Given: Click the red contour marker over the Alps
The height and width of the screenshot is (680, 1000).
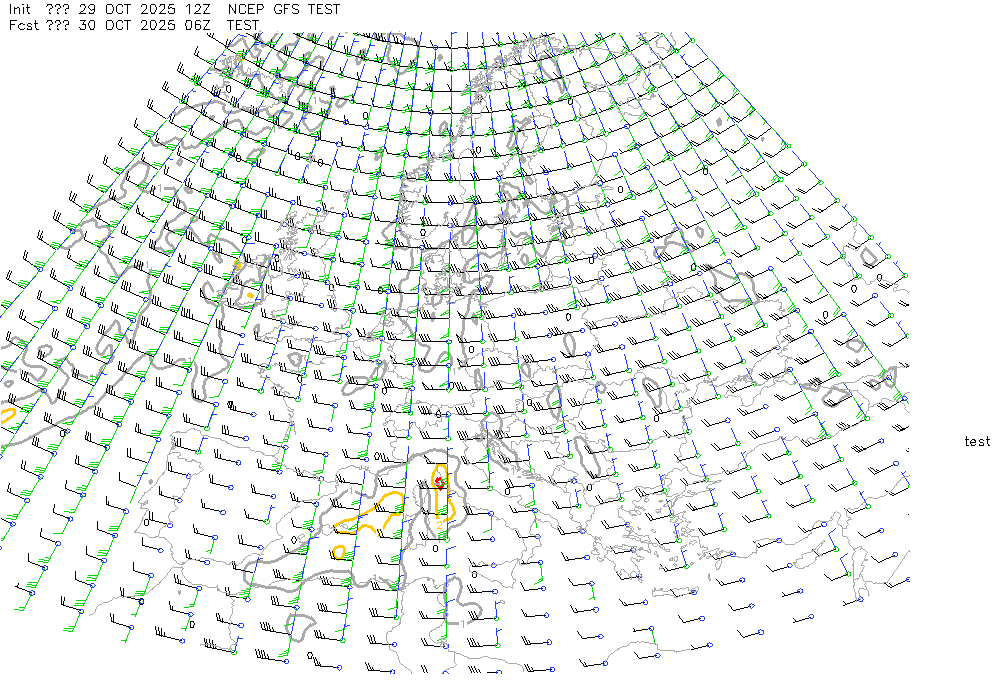Looking at the screenshot, I should tap(439, 482).
